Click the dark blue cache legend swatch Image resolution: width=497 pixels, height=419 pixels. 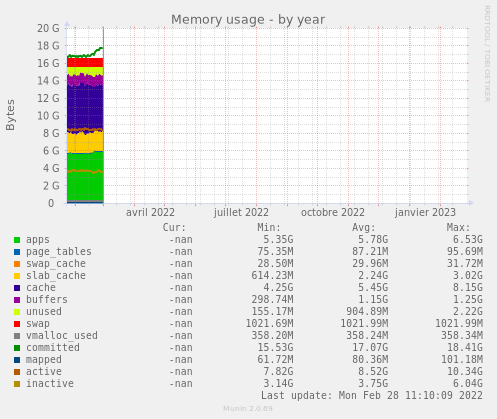(x=17, y=288)
